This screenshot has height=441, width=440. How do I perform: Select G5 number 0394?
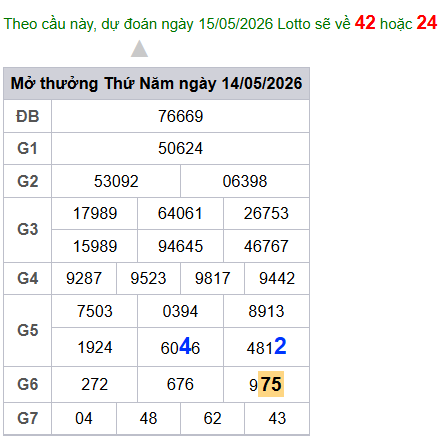click(180, 311)
